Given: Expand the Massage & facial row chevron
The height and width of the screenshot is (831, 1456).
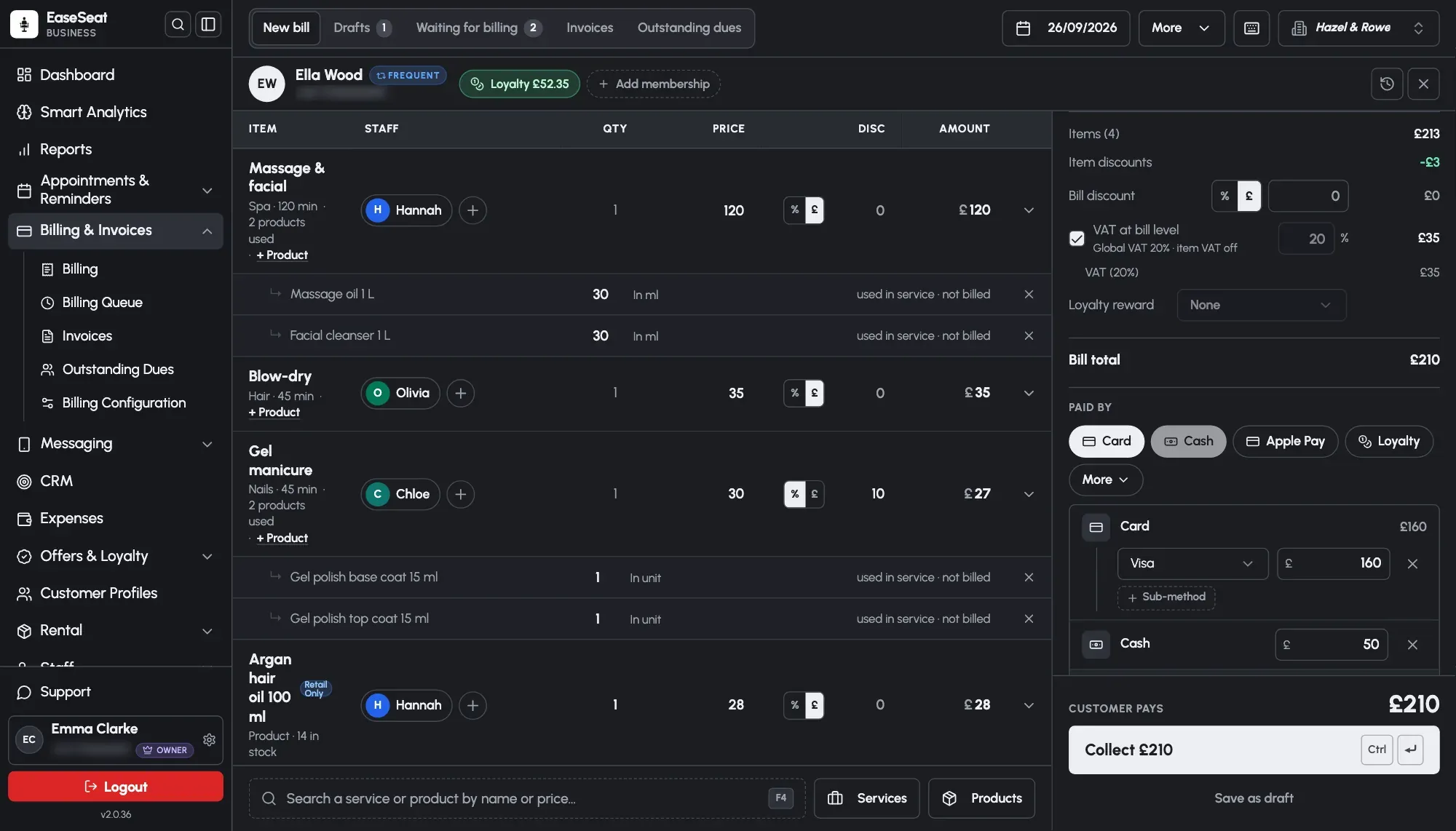Looking at the screenshot, I should coord(1029,210).
